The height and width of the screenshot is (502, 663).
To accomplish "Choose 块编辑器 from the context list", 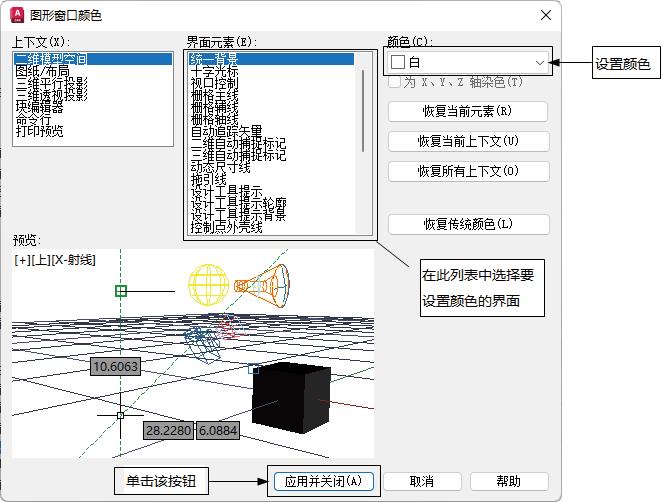I will click(40, 107).
